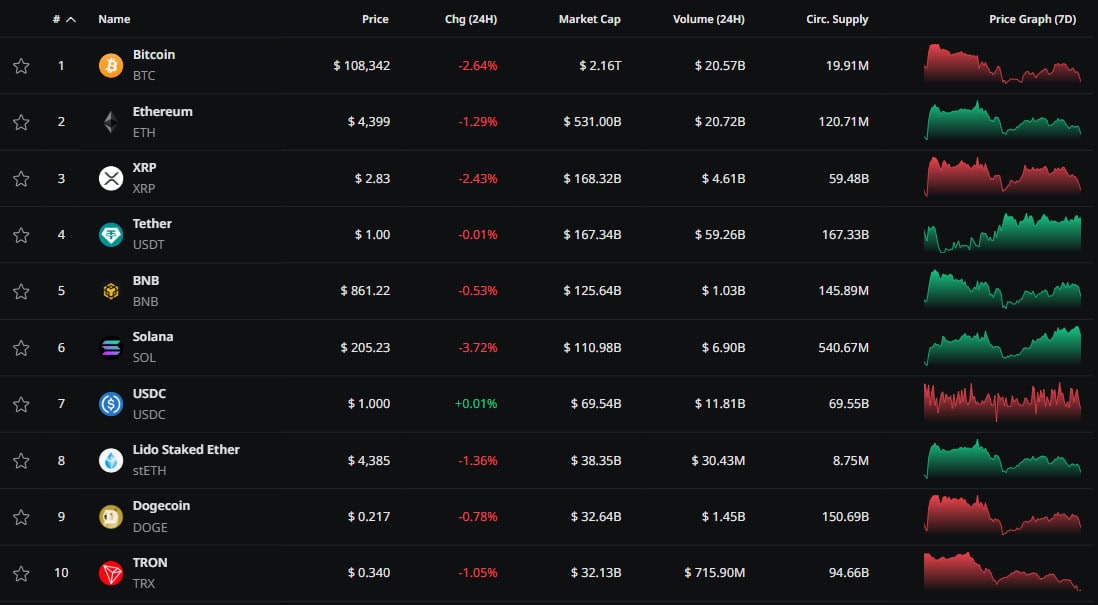Click the Ethereum diamond logo icon
1098x605 pixels.
(110, 122)
